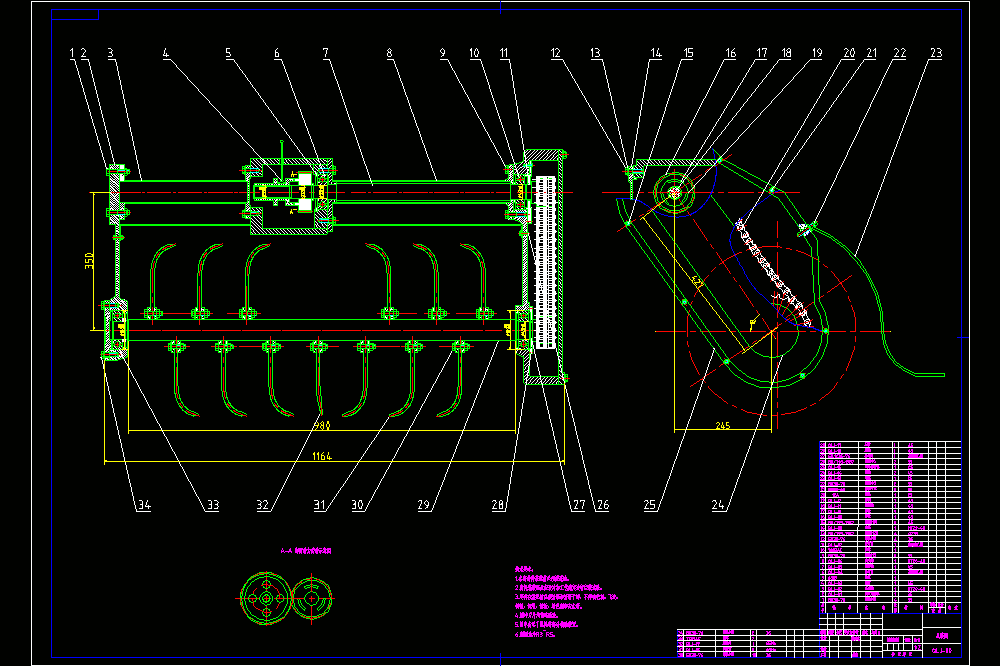Select bottom callout number 25
Image resolution: width=1000 pixels, height=666 pixels.
650,505
